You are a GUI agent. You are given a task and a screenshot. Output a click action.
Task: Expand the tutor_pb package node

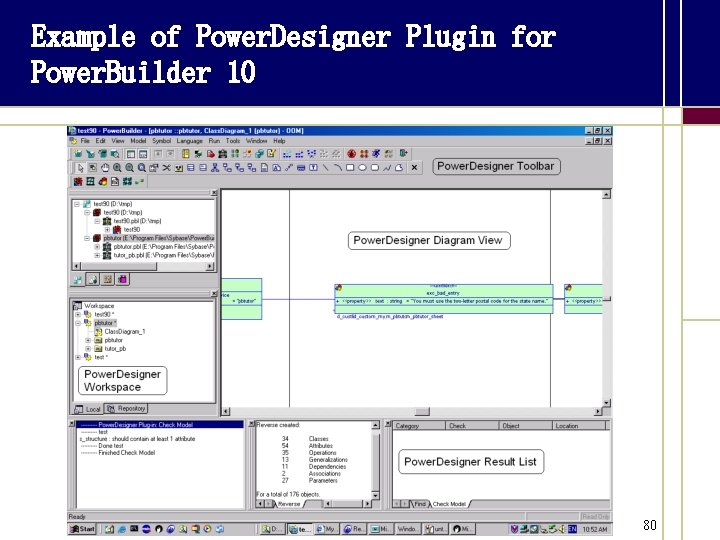[x=88, y=349]
